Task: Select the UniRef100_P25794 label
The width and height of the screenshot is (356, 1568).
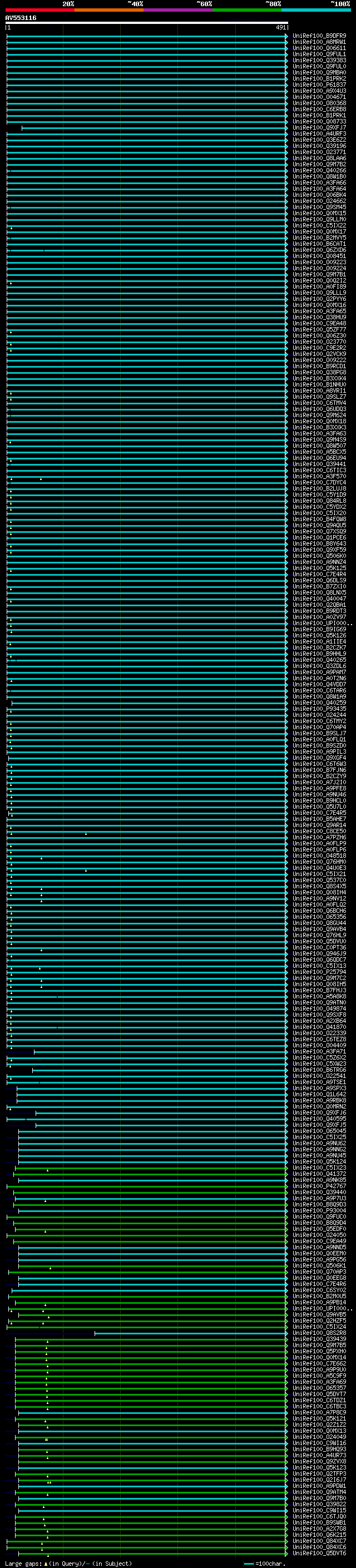Action: (x=319, y=972)
